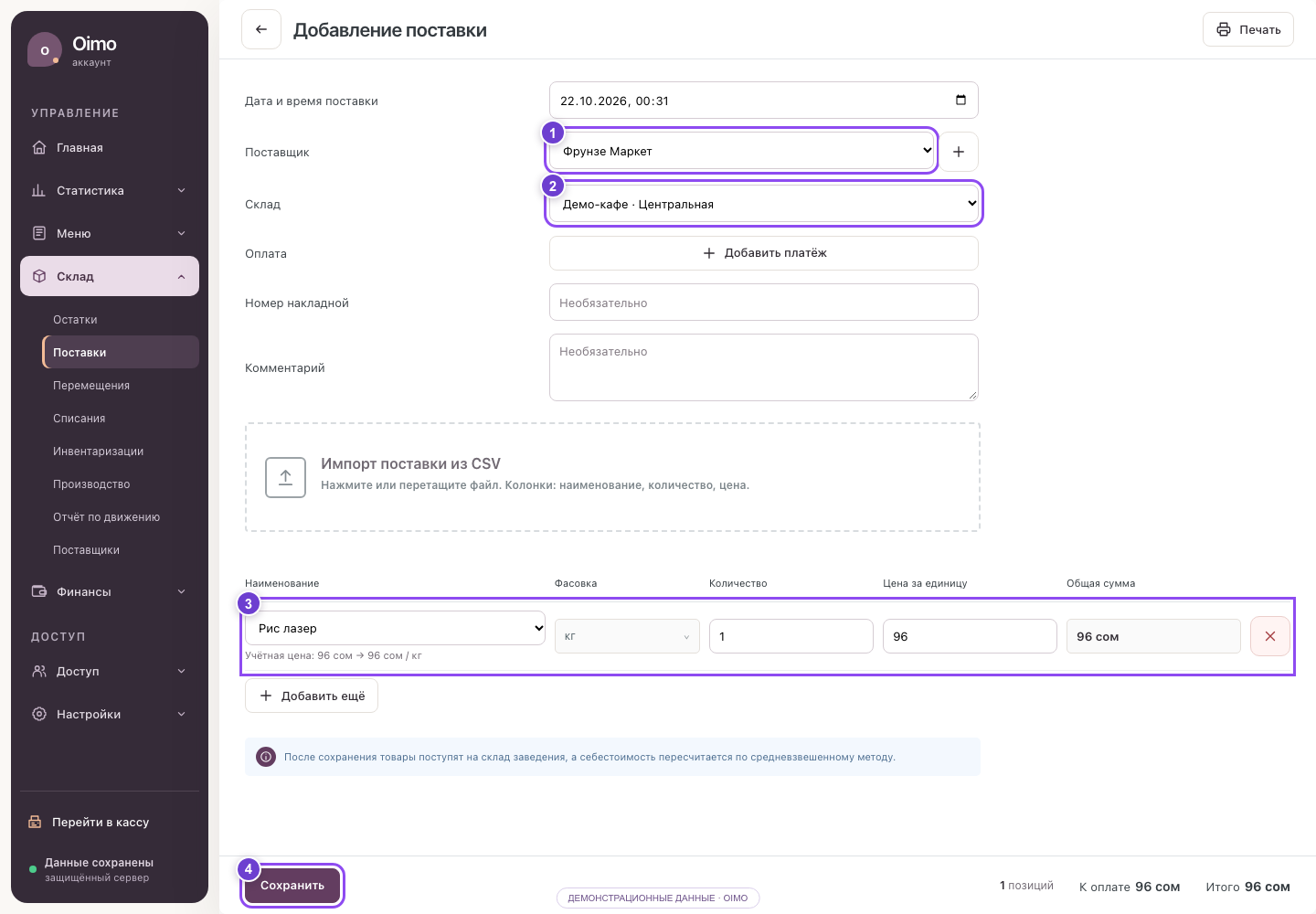Click the Печать button label
The image size is (1316, 914).
tap(1260, 29)
